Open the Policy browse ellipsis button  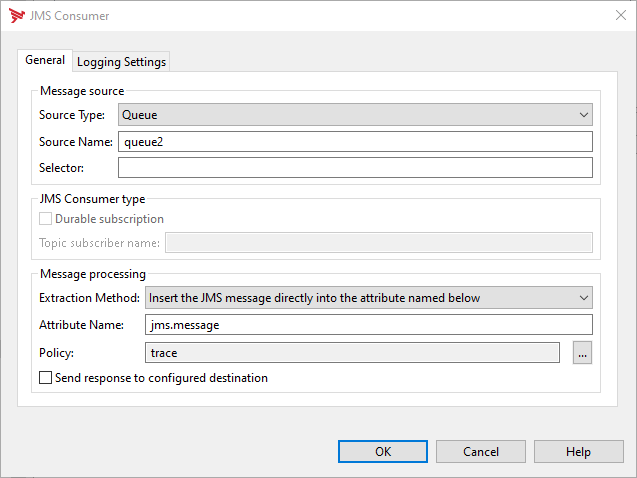pos(582,352)
